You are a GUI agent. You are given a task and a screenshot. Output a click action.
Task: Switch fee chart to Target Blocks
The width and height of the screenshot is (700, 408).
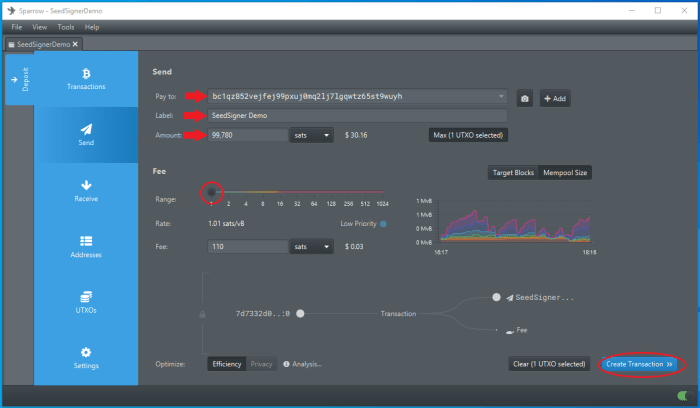pyautogui.click(x=512, y=172)
